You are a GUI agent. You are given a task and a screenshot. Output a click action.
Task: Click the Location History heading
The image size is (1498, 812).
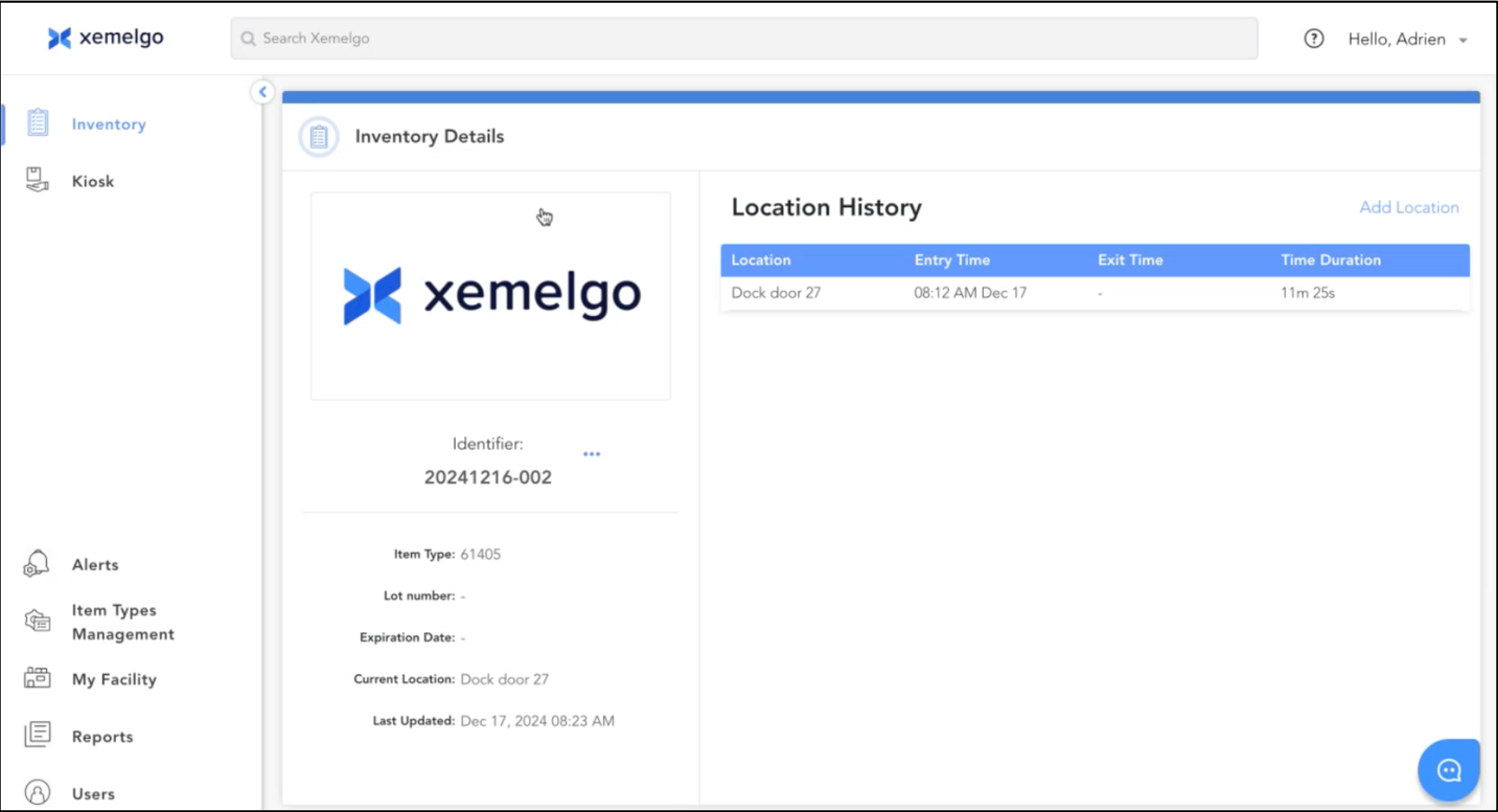click(x=826, y=208)
